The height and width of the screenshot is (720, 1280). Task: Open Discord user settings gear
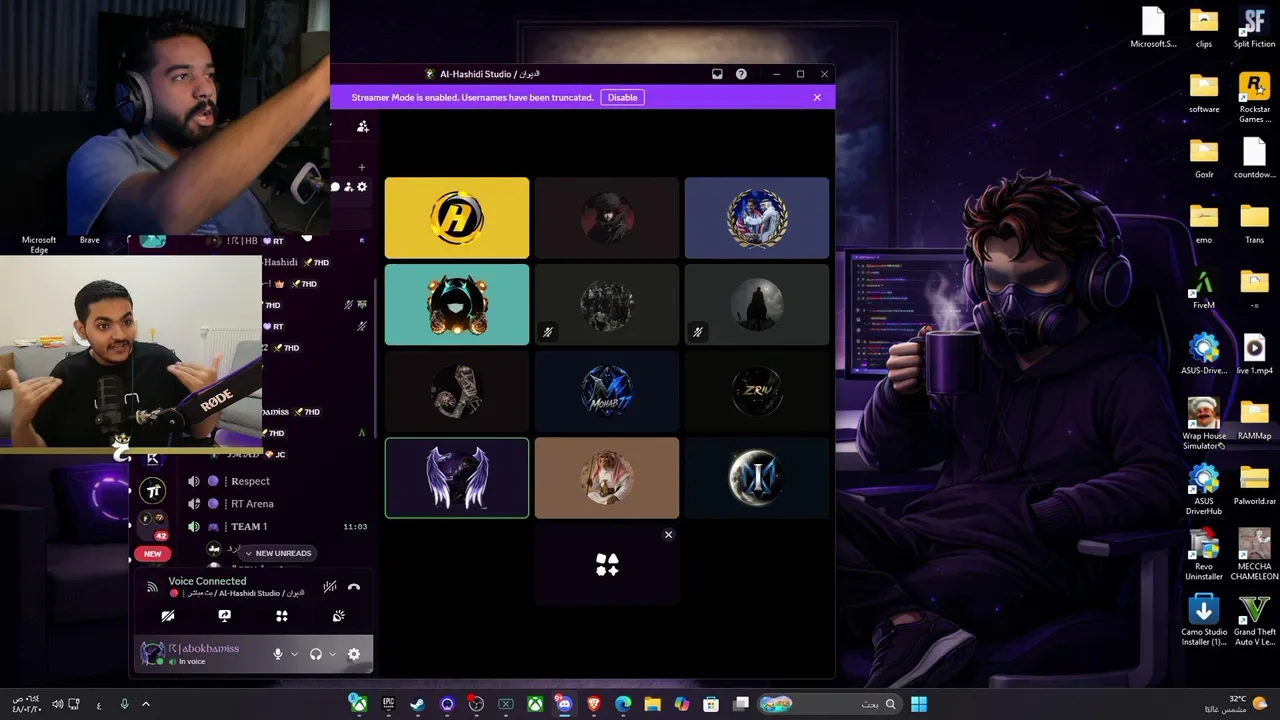click(x=353, y=654)
